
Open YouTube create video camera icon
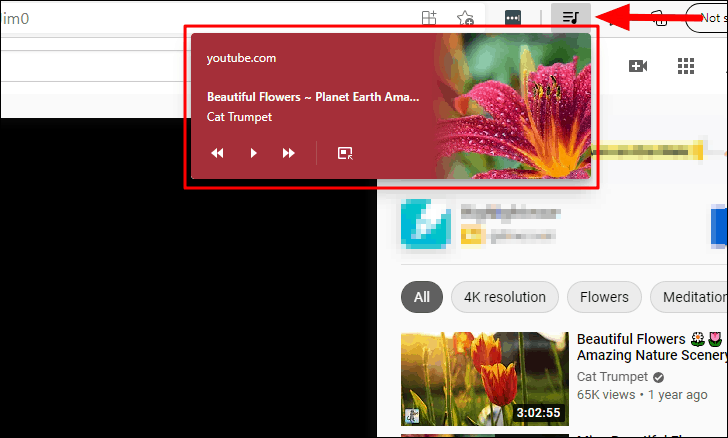[638, 66]
